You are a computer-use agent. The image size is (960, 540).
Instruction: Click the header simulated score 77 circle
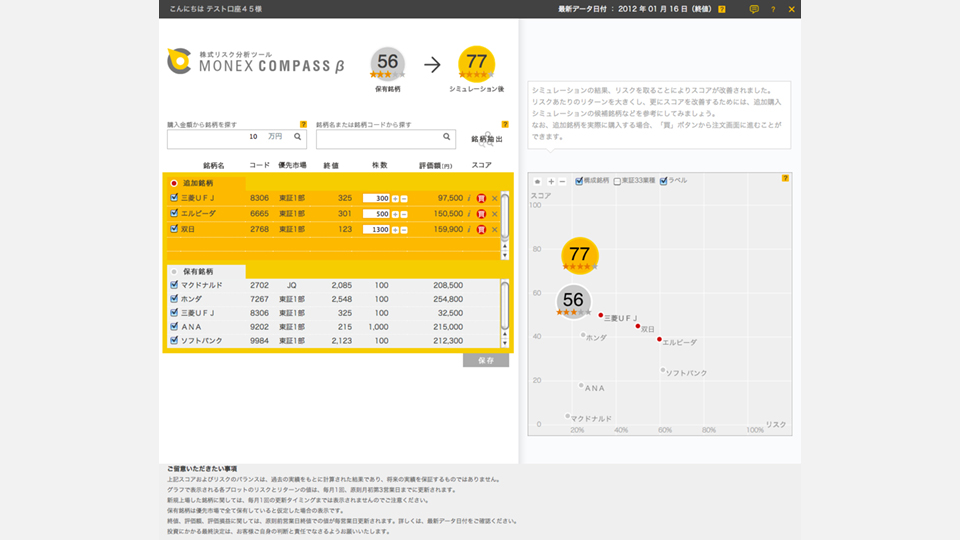click(476, 64)
